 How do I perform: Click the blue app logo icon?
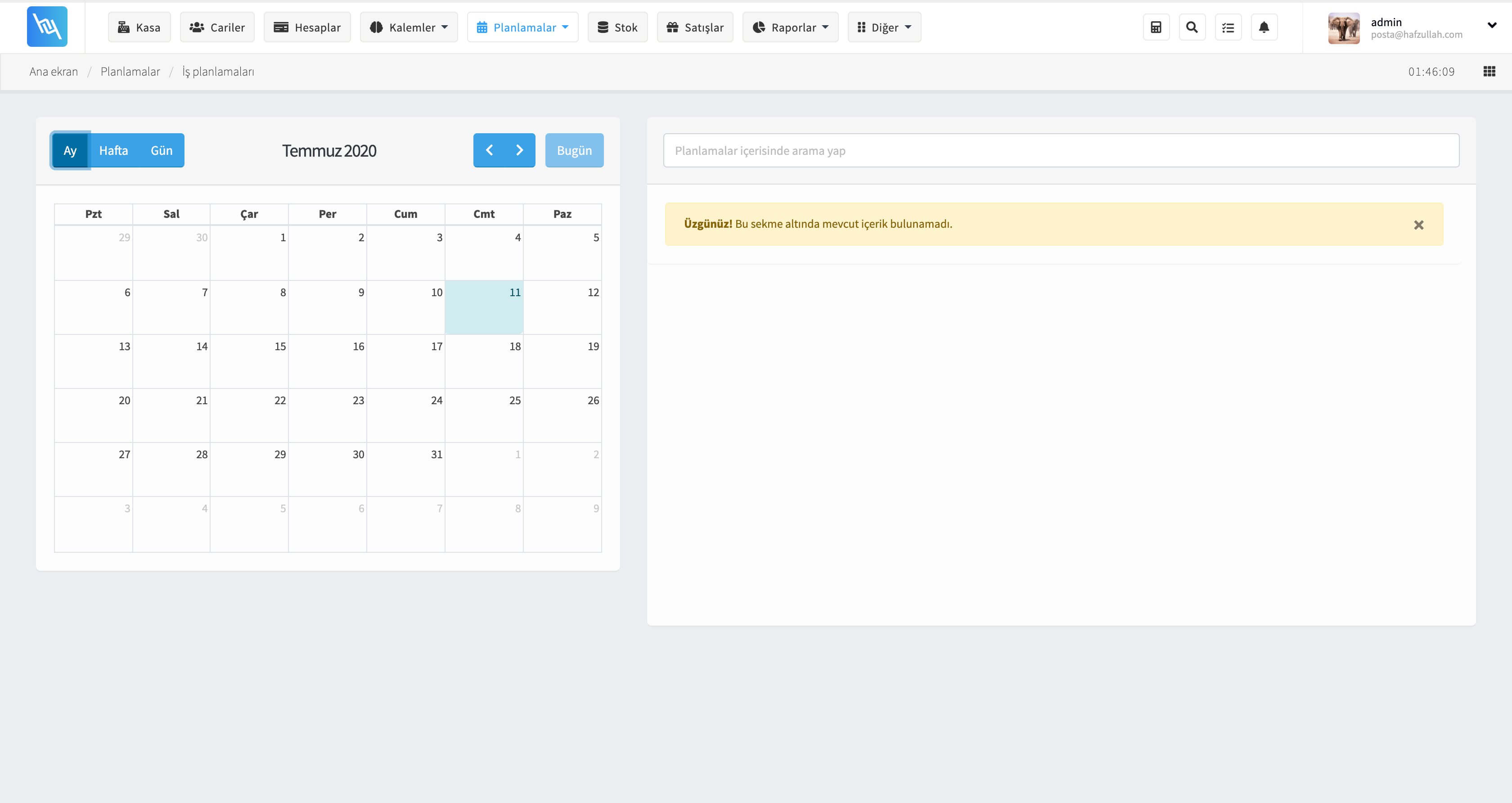[47, 27]
